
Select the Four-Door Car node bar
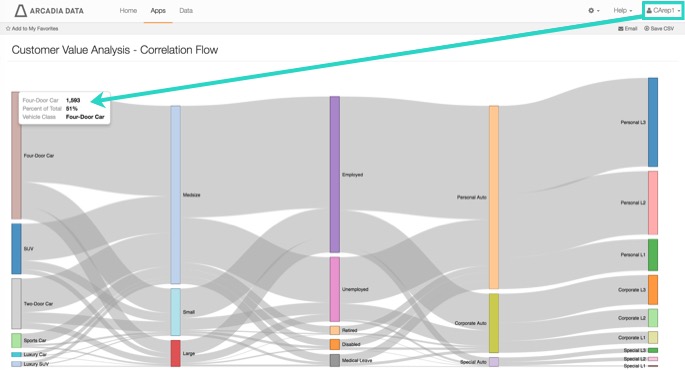coord(16,155)
